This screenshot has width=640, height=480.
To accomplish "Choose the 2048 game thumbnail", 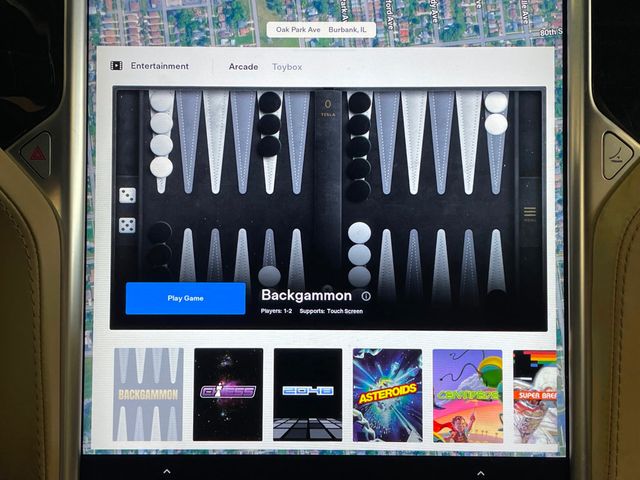I will (x=308, y=394).
